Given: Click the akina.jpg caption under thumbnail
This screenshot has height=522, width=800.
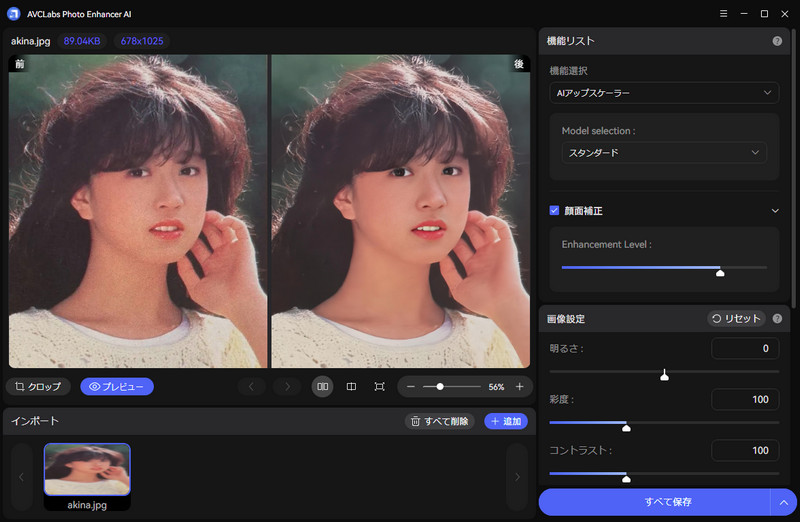Looking at the screenshot, I should pos(87,505).
